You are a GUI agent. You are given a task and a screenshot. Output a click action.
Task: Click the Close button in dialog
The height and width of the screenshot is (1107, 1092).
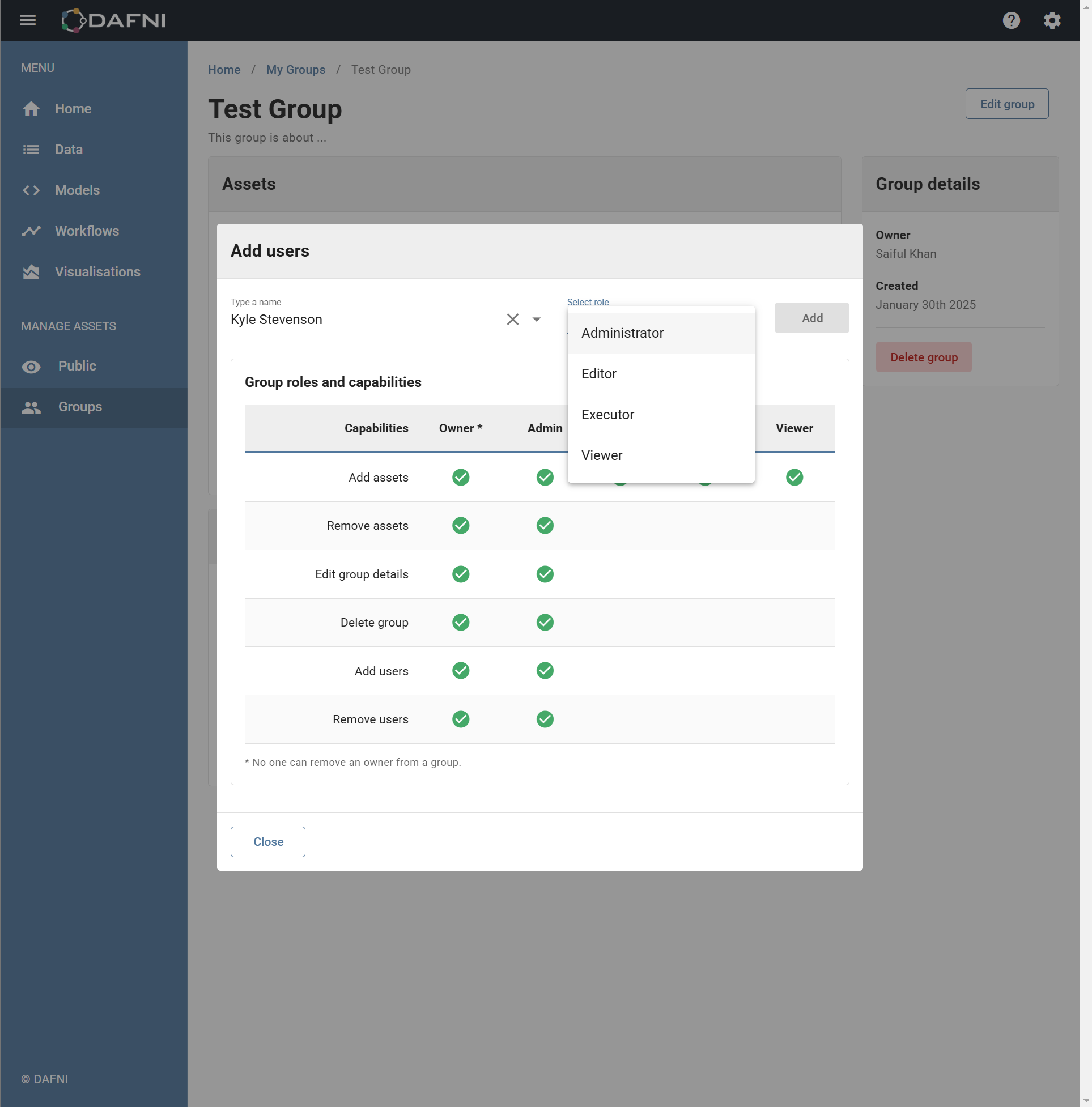coord(267,842)
